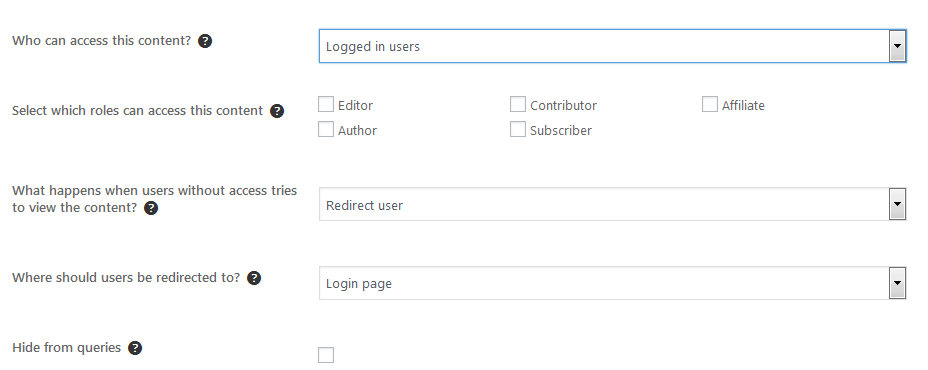
Task: Open help icon beside 'Select which roles can access'
Action: (277, 111)
